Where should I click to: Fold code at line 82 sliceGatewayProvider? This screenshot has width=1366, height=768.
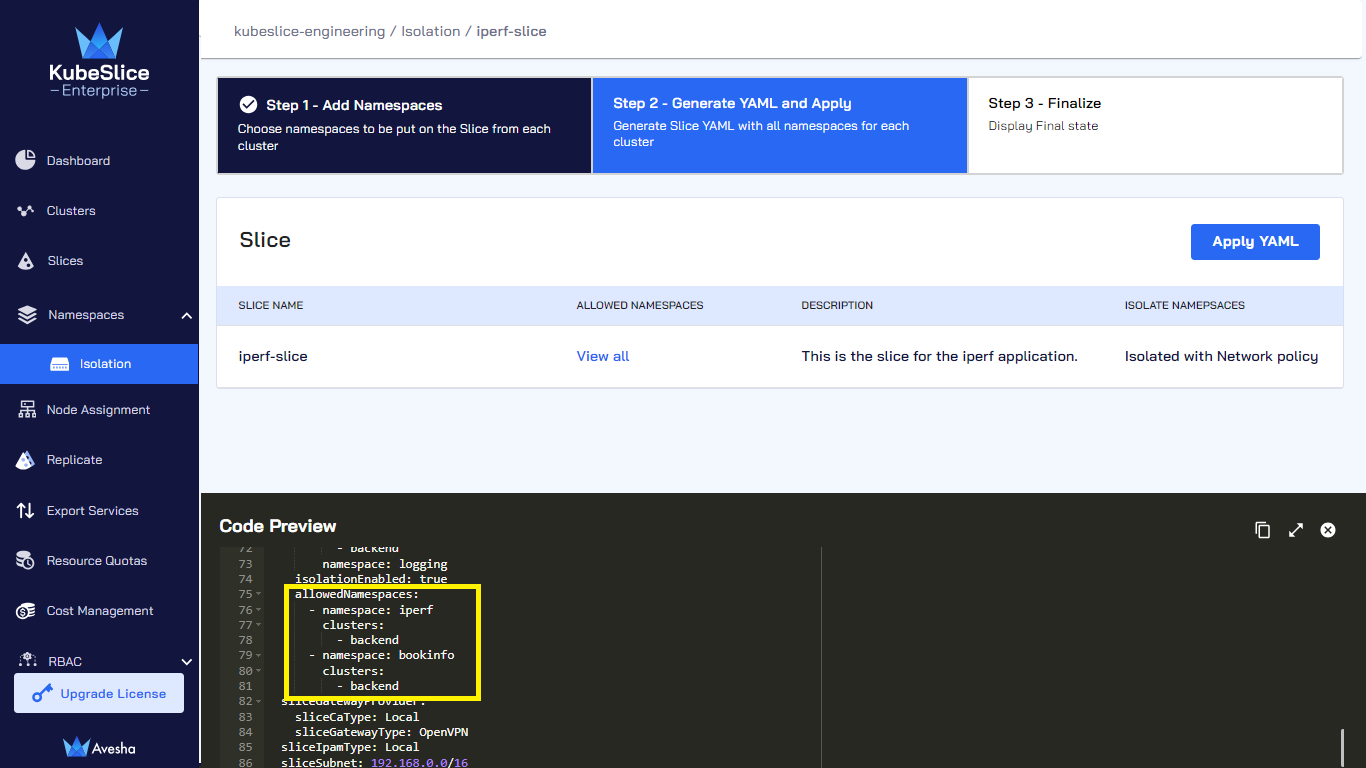coord(258,702)
